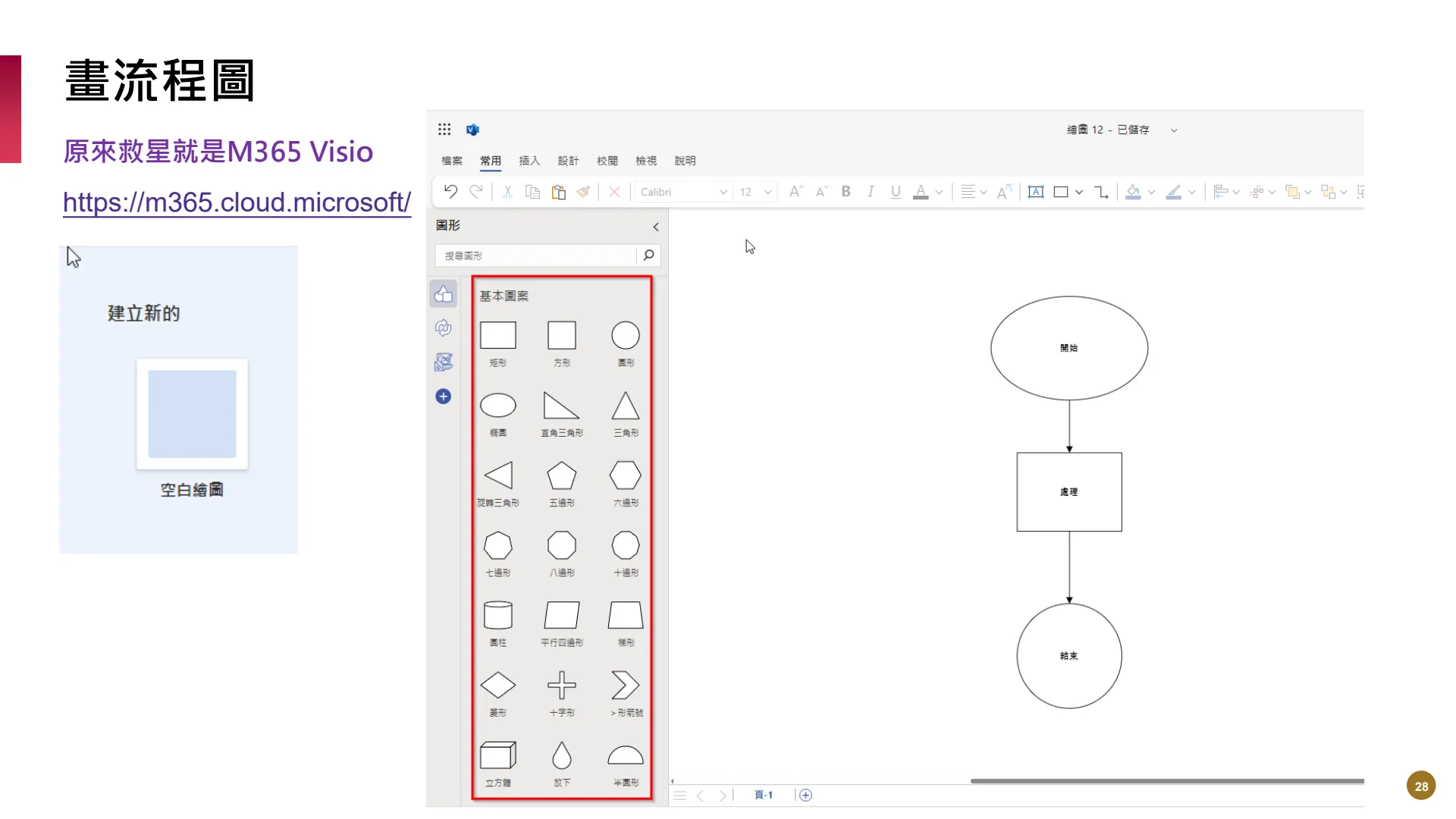Decrease font size with shrink icon
This screenshot has width=1456, height=819.
click(x=821, y=192)
